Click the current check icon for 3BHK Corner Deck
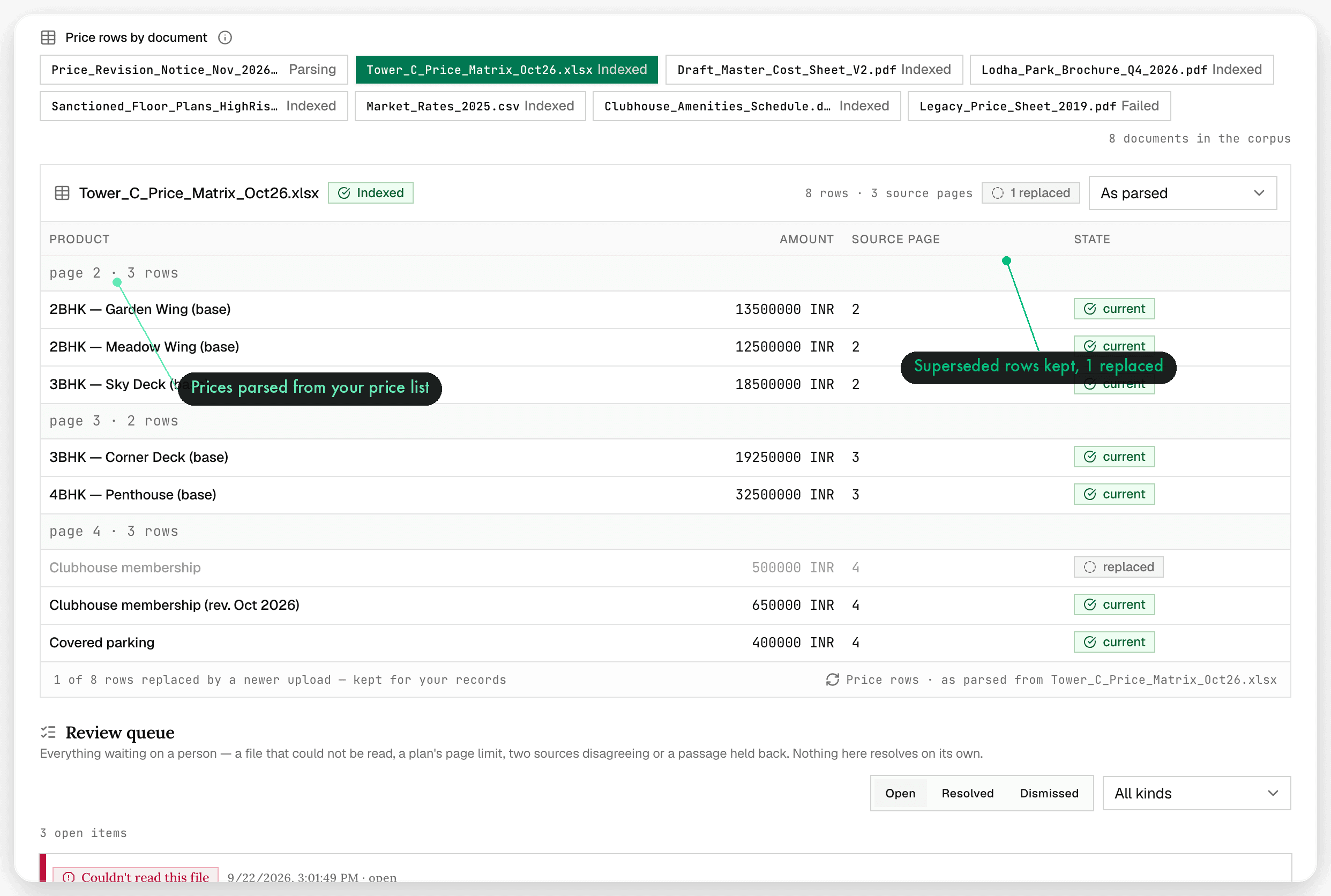This screenshot has width=1331, height=896. tap(1090, 457)
